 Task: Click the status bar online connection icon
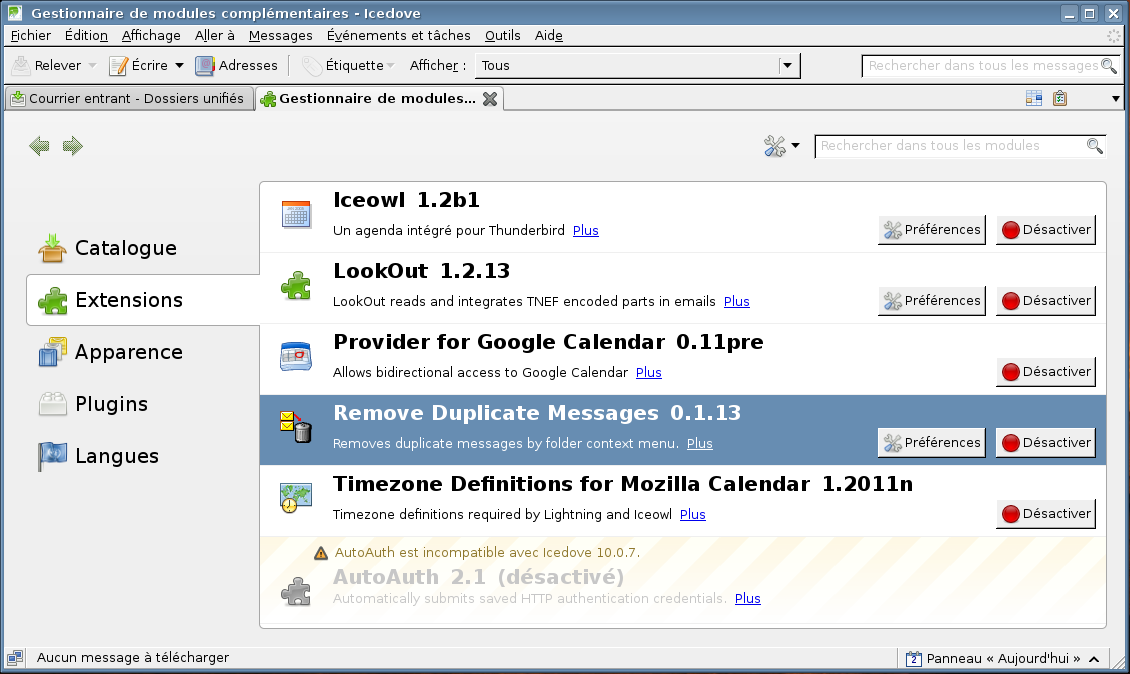(15, 658)
